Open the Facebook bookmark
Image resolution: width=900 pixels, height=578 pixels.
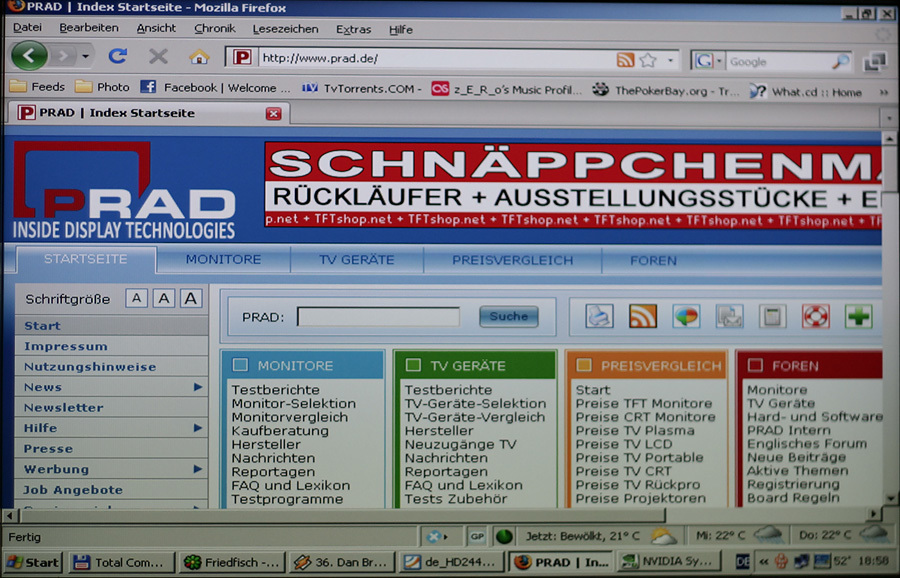(216, 88)
